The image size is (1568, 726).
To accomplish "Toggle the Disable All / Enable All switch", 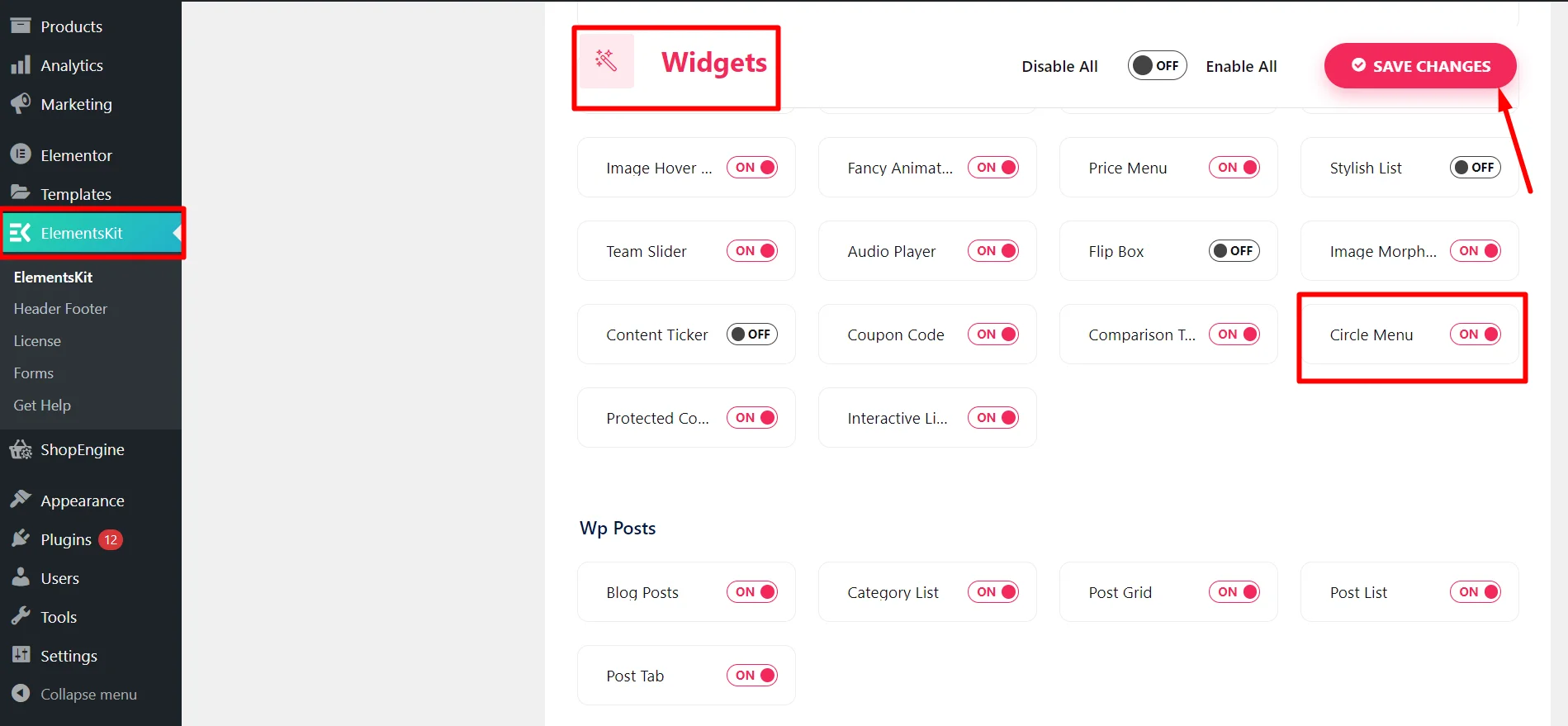I will 1157,66.
